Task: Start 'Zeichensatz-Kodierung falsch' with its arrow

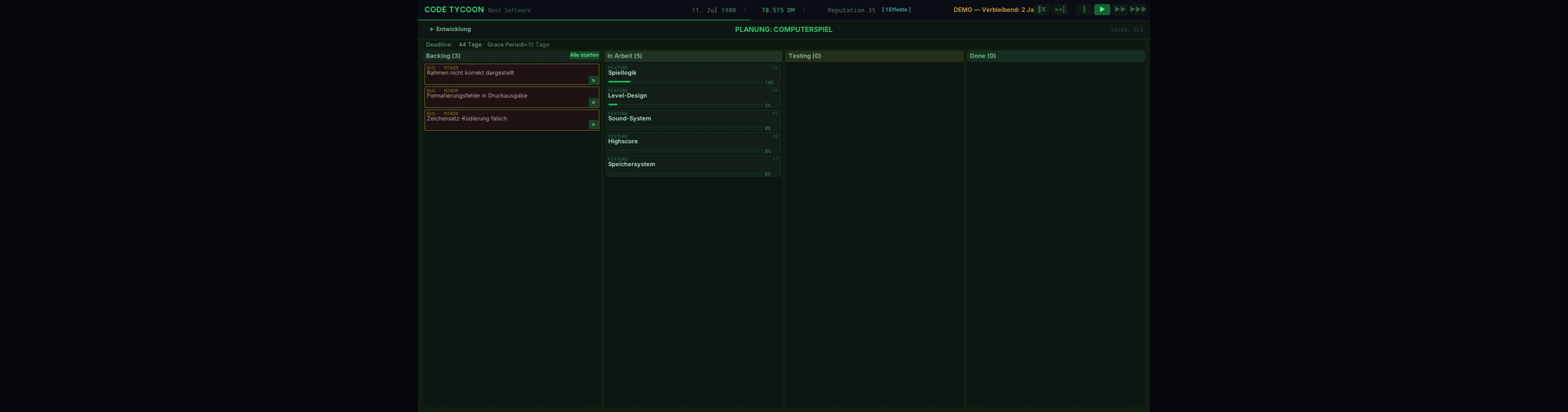Action: point(593,125)
